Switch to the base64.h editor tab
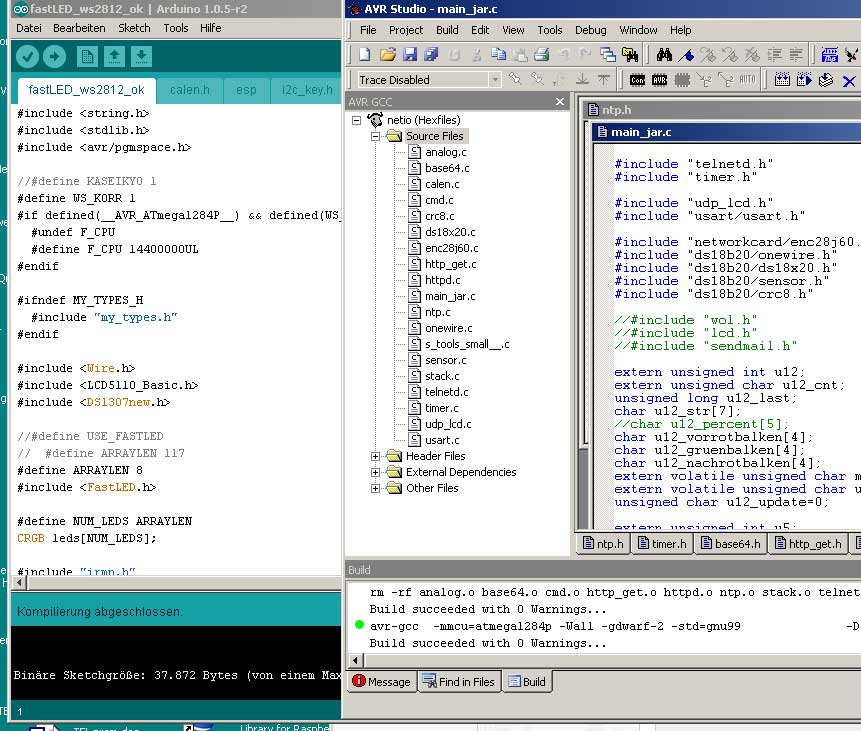 [x=731, y=544]
